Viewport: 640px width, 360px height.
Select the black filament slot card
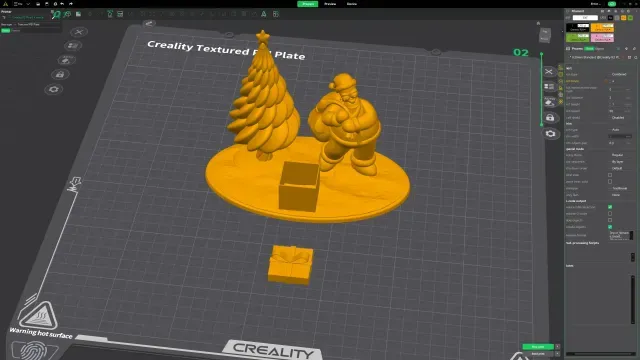pos(578,28)
